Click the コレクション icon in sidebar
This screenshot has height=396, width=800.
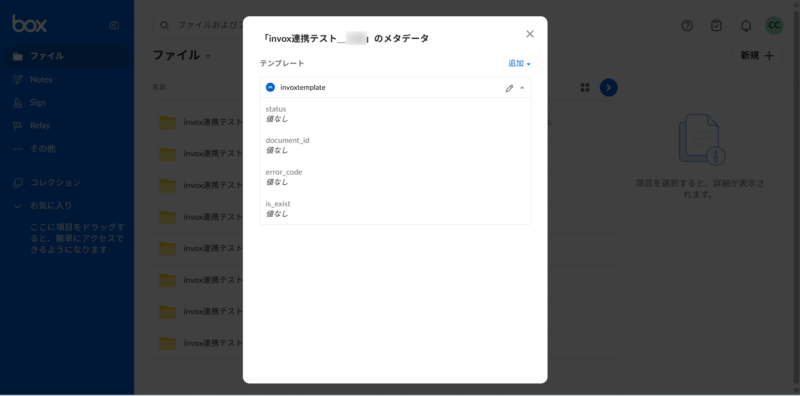[x=18, y=182]
